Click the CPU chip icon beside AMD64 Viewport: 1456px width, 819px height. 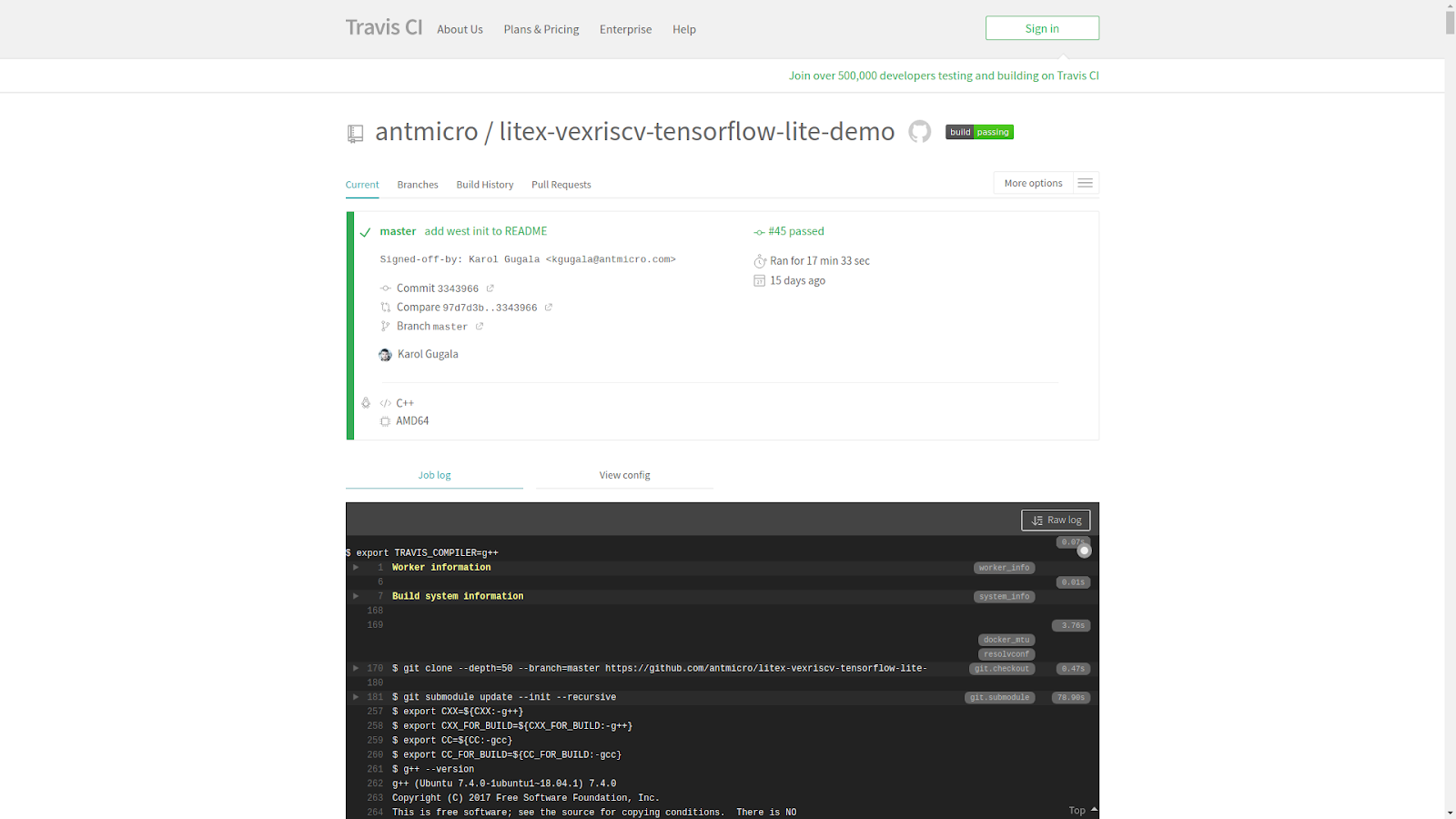pos(386,421)
